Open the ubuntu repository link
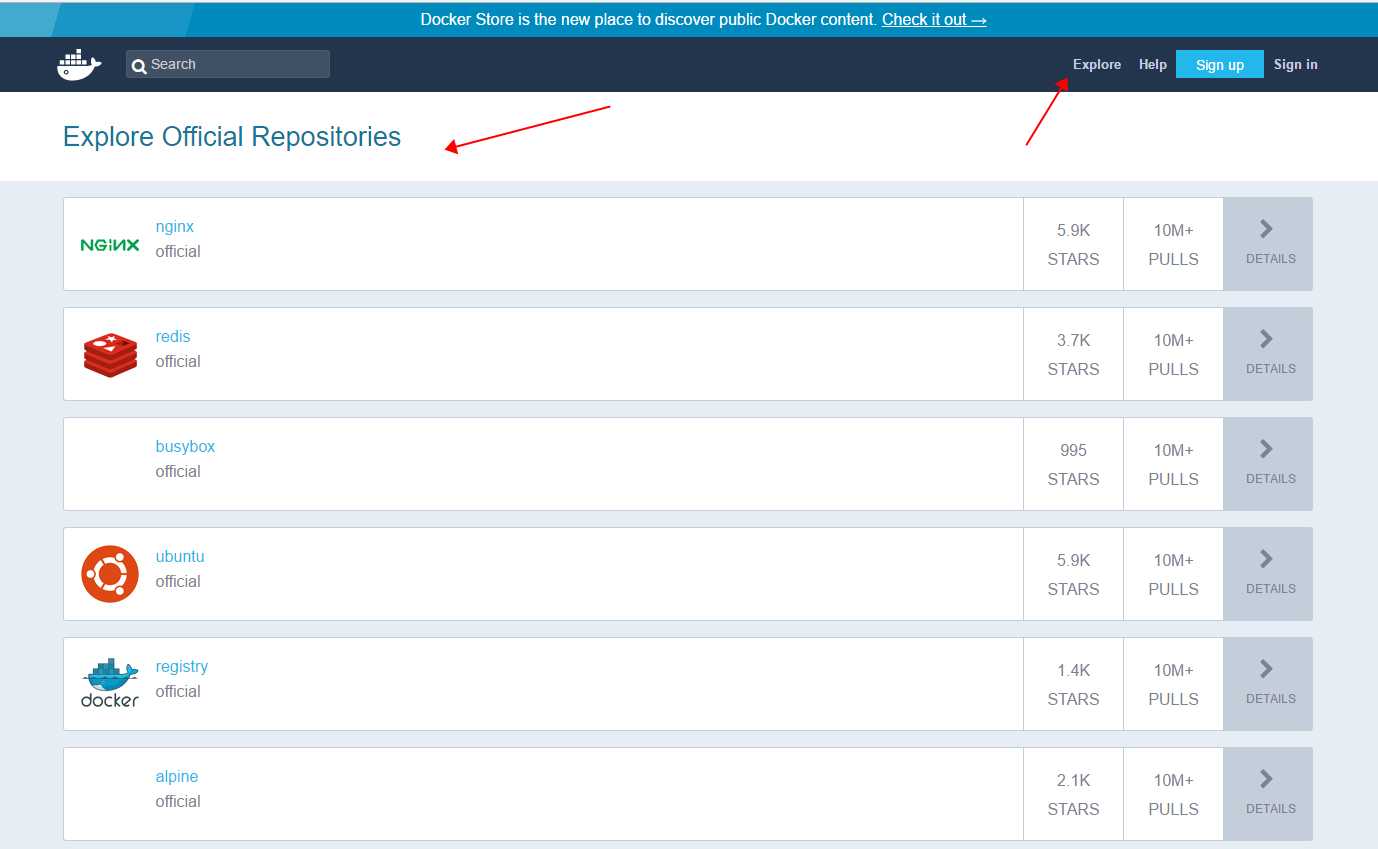 (180, 557)
